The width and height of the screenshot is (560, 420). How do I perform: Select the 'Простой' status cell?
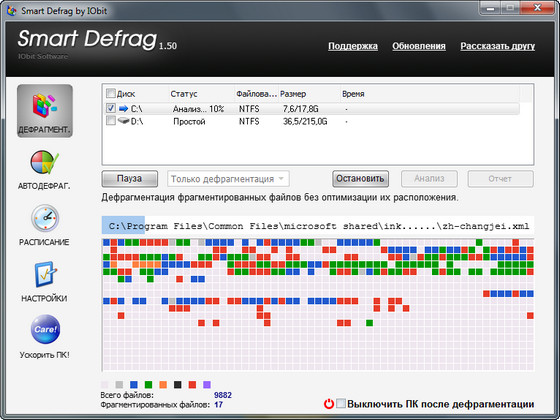point(189,121)
